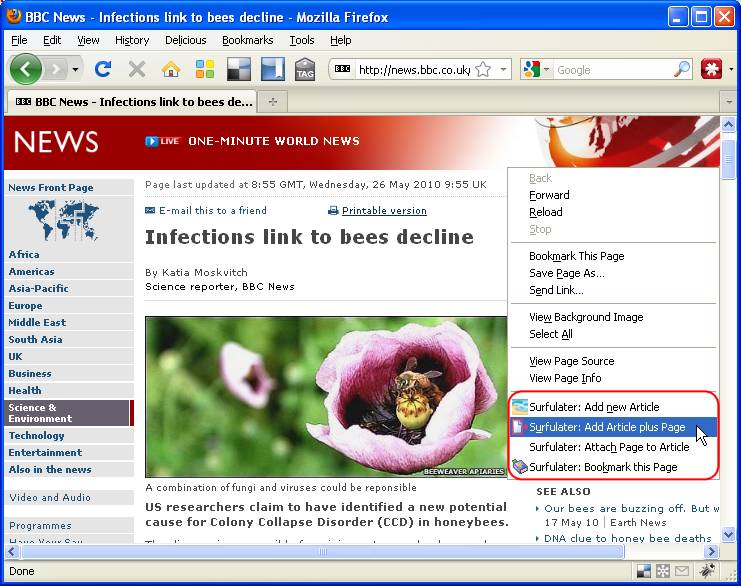This screenshot has height=586, width=741.
Task: Open the View menu
Action: 88,40
